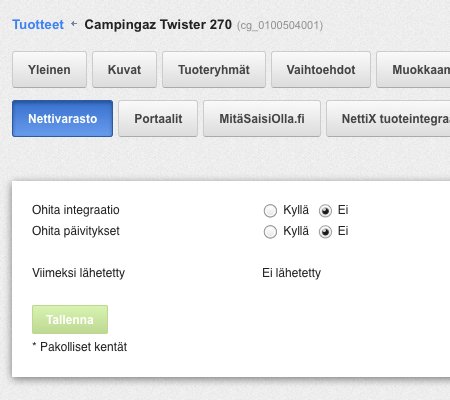Choose Ei for Ohita päivitykset
This screenshot has width=450, height=400.
(325, 232)
